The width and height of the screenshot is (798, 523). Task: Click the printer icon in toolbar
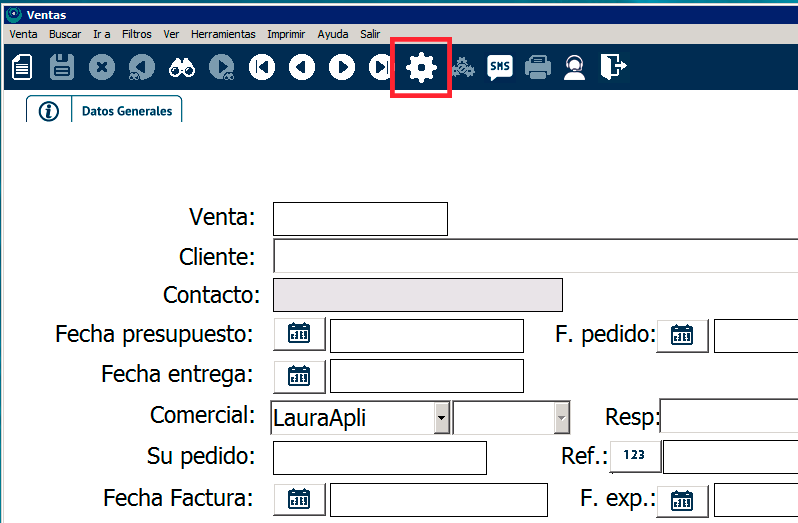[x=538, y=67]
